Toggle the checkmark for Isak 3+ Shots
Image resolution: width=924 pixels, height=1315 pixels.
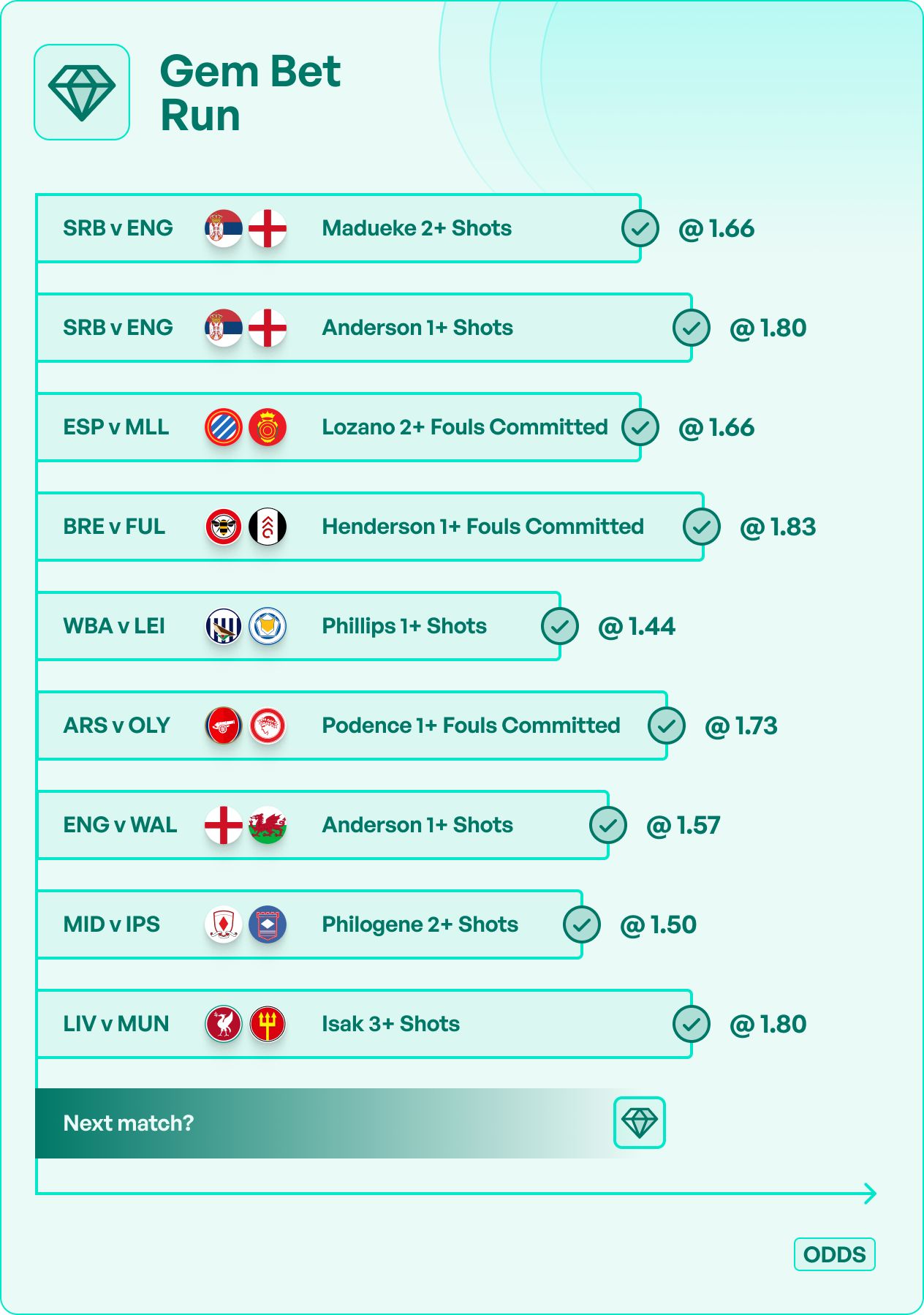click(692, 1024)
